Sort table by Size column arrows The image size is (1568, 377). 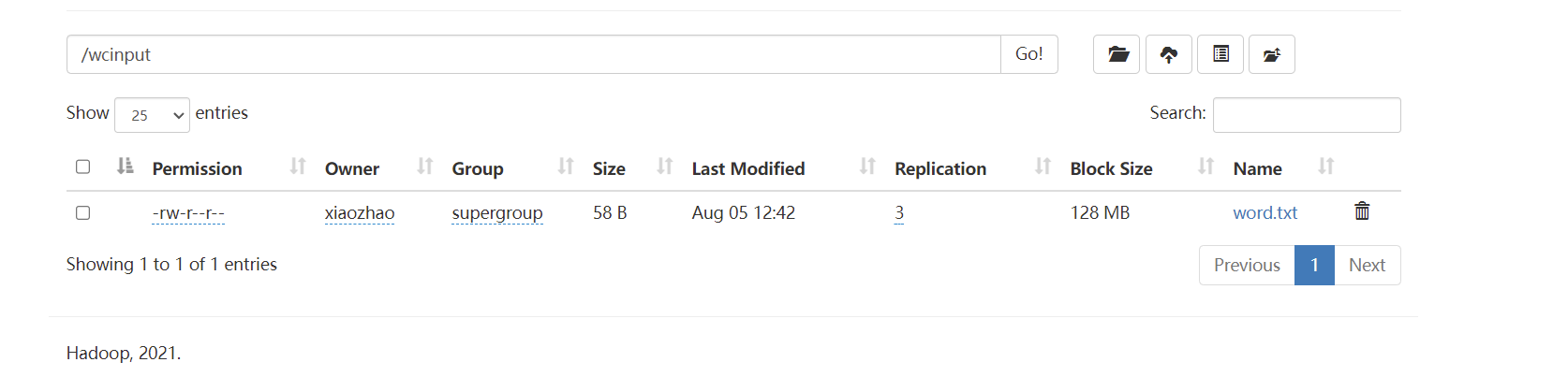click(664, 167)
